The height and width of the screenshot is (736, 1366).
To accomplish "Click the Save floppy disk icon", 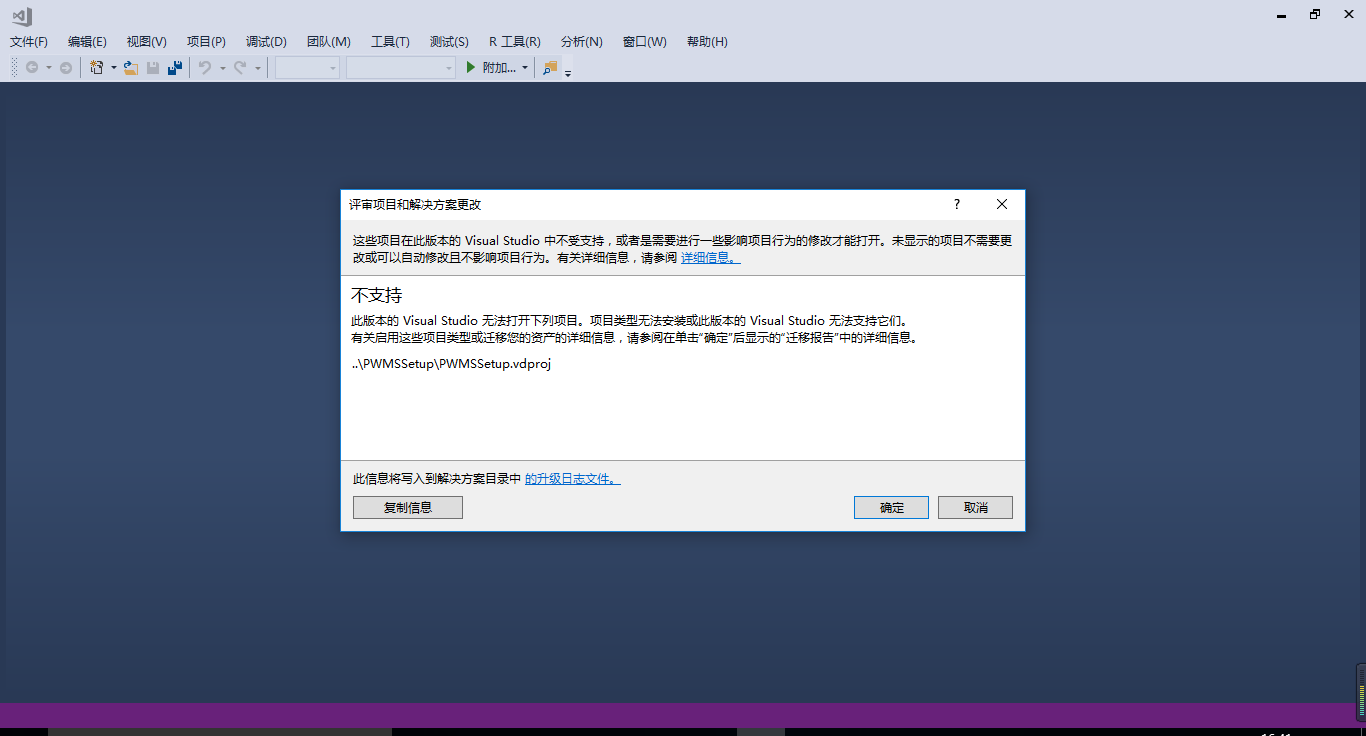I will point(153,68).
